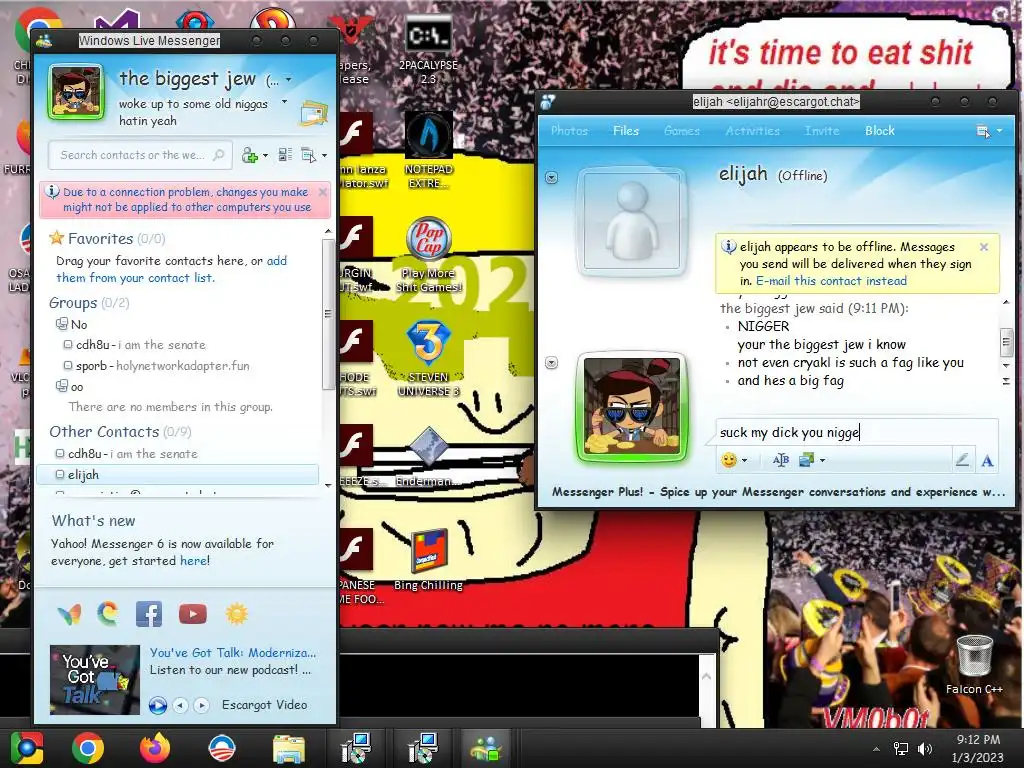Viewport: 1024px width, 768px height.
Task: Go to next Escargot video item
Action: [202, 705]
